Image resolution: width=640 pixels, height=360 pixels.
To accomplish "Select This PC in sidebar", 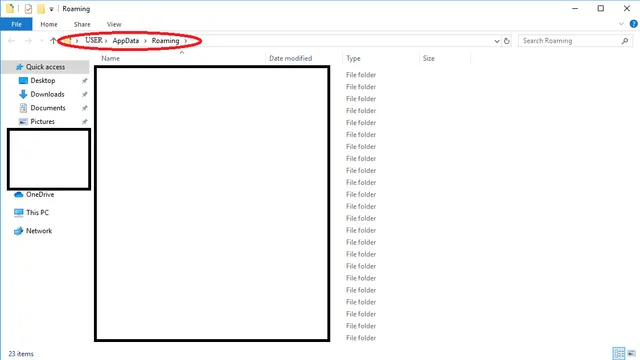I will click(x=37, y=213).
